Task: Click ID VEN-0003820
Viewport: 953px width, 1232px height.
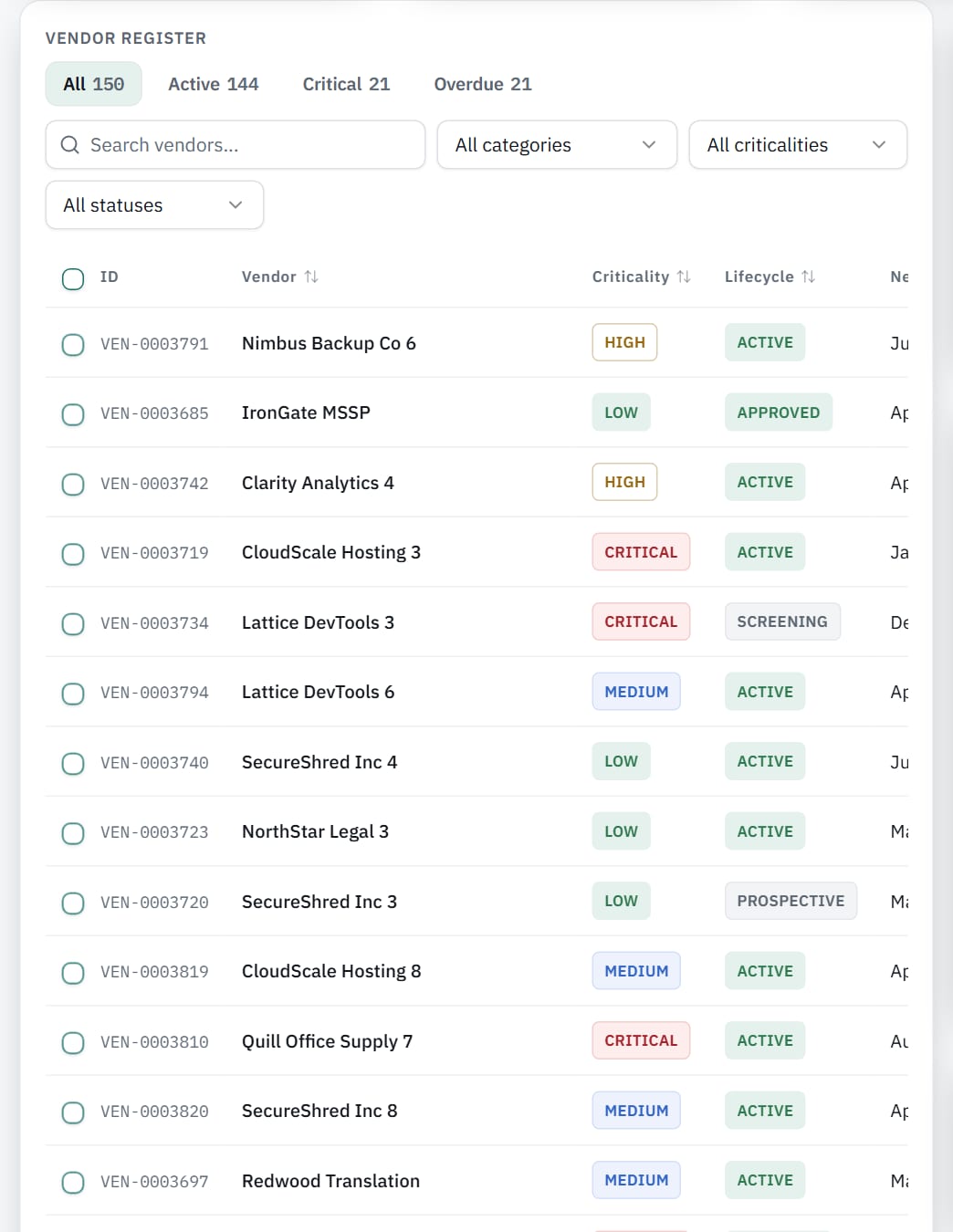Action: click(154, 1112)
